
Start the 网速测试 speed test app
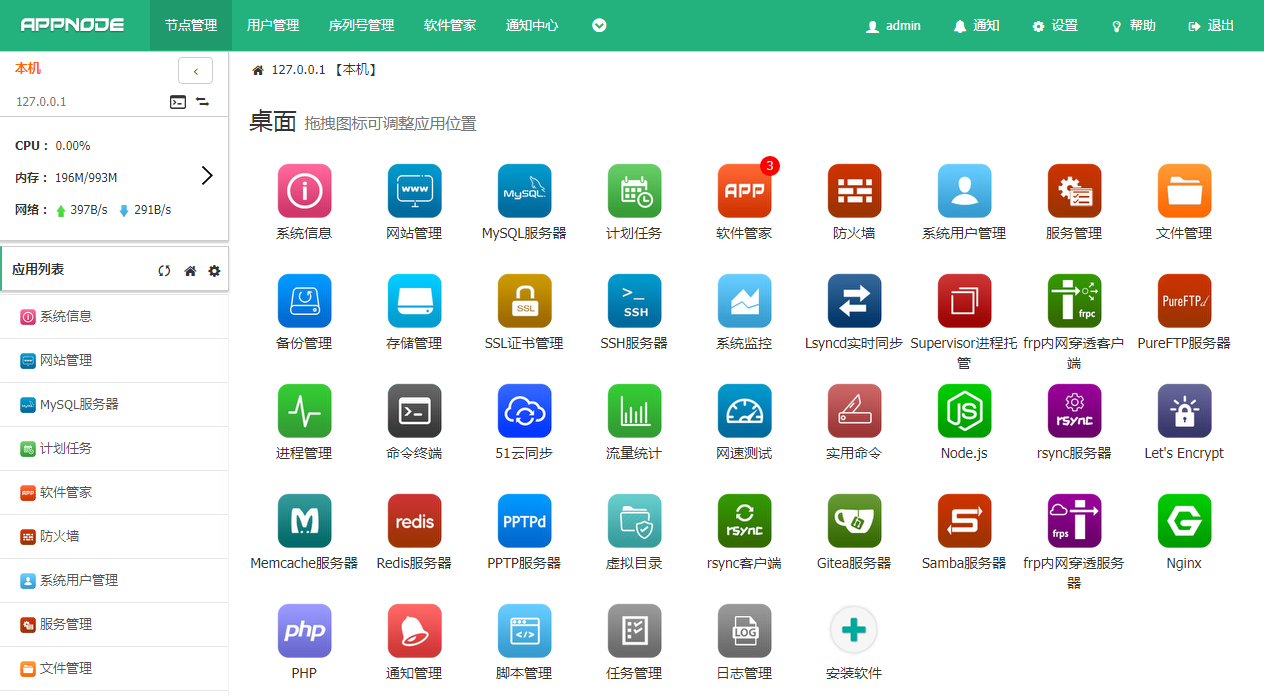(x=744, y=411)
